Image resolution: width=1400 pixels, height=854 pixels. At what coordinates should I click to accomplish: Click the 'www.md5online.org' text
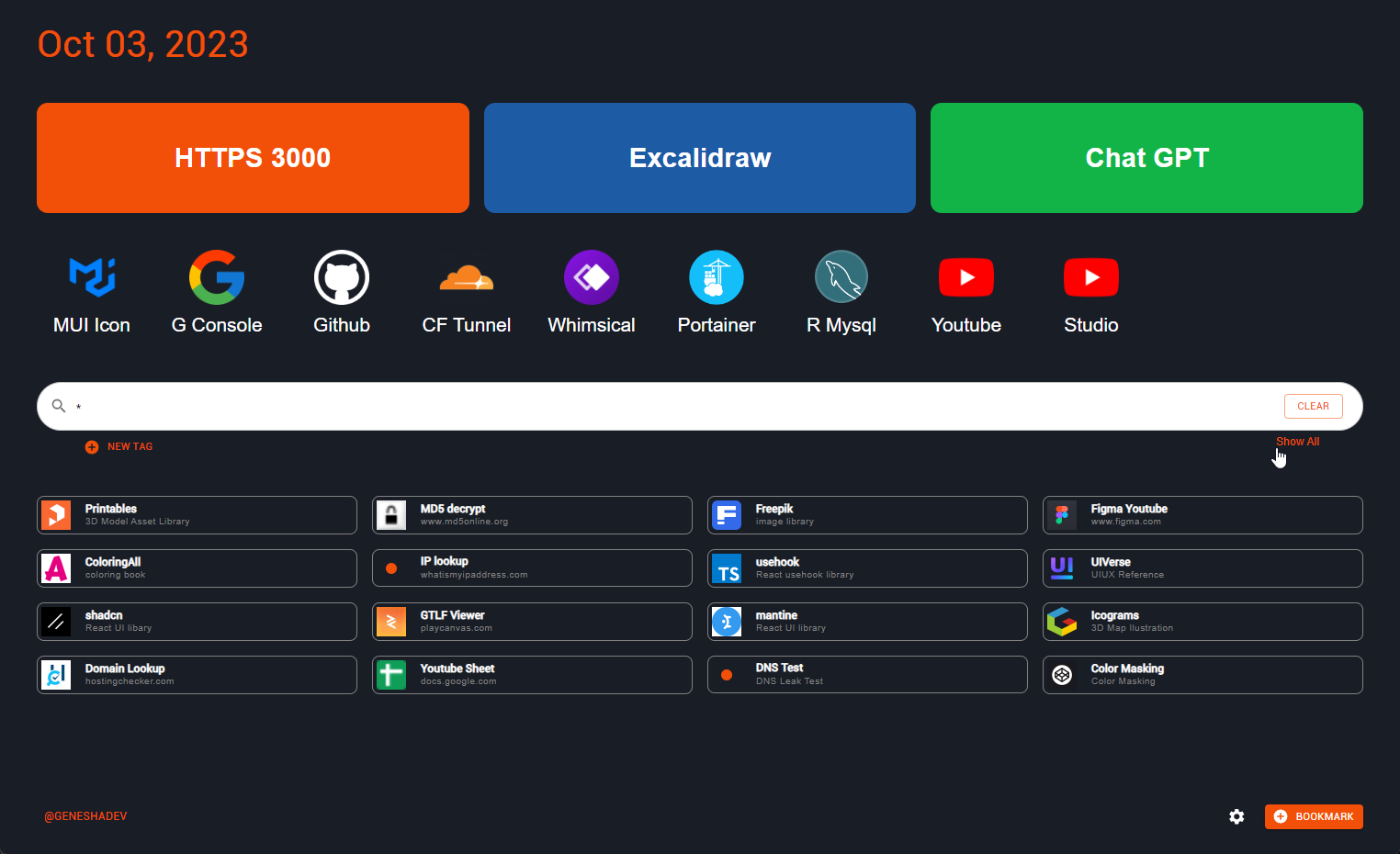tap(464, 522)
